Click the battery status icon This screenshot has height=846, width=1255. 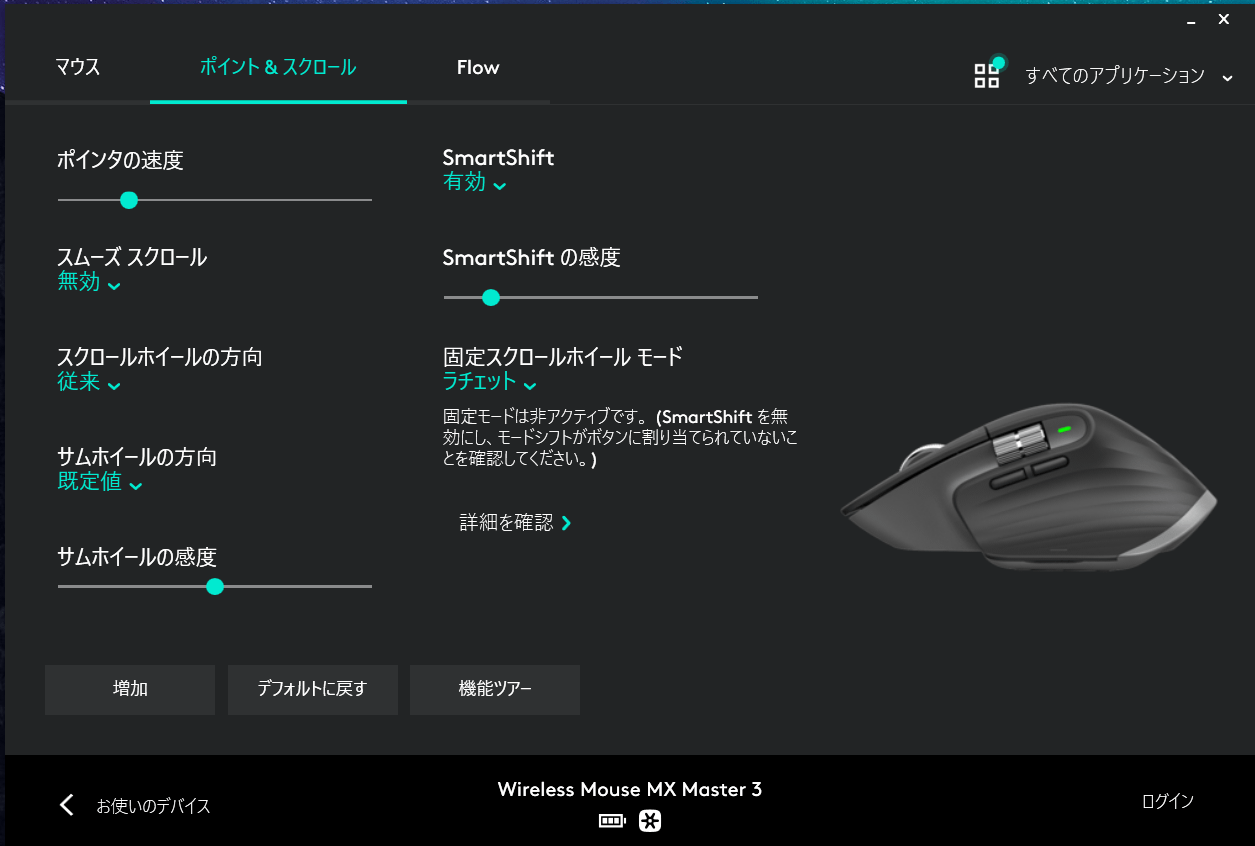612,822
